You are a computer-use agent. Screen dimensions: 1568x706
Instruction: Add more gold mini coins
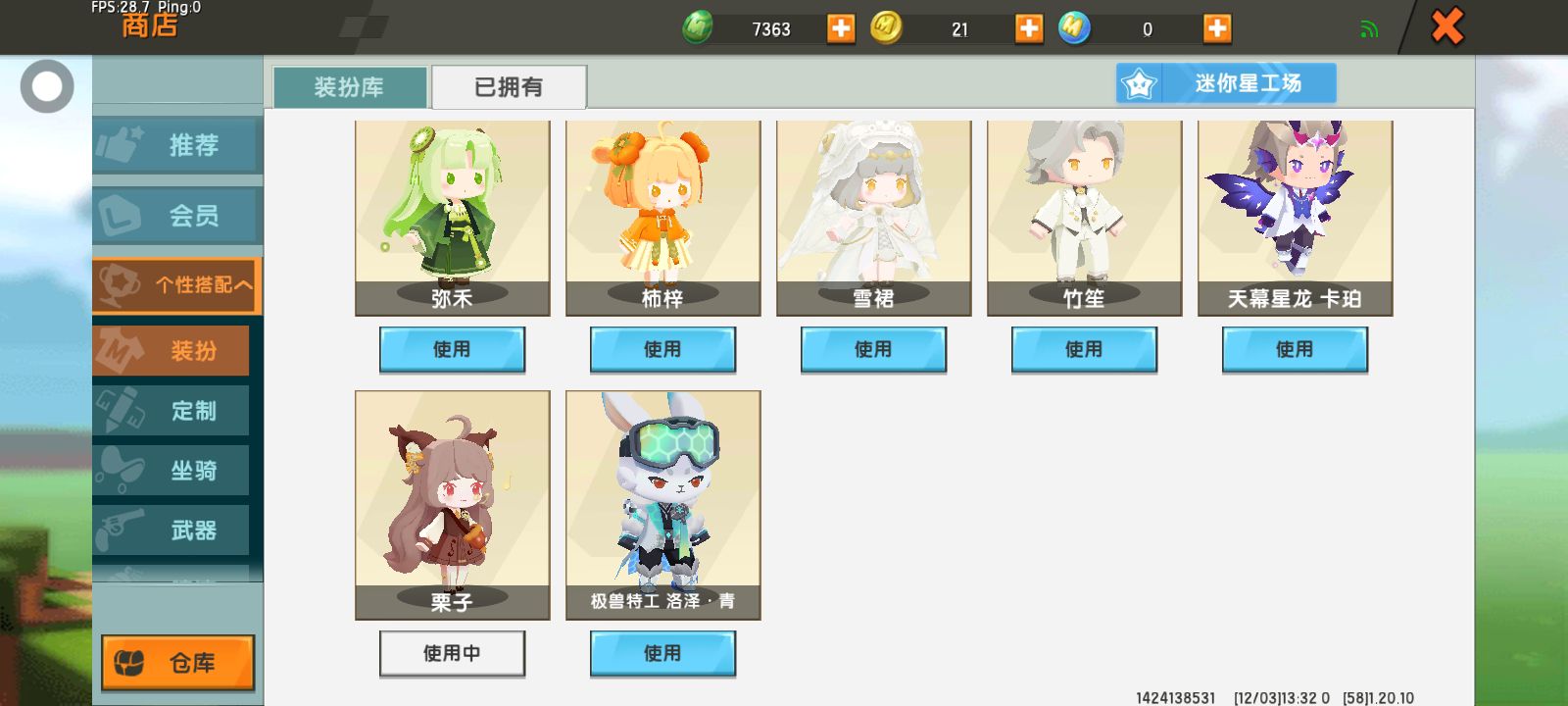[1029, 28]
